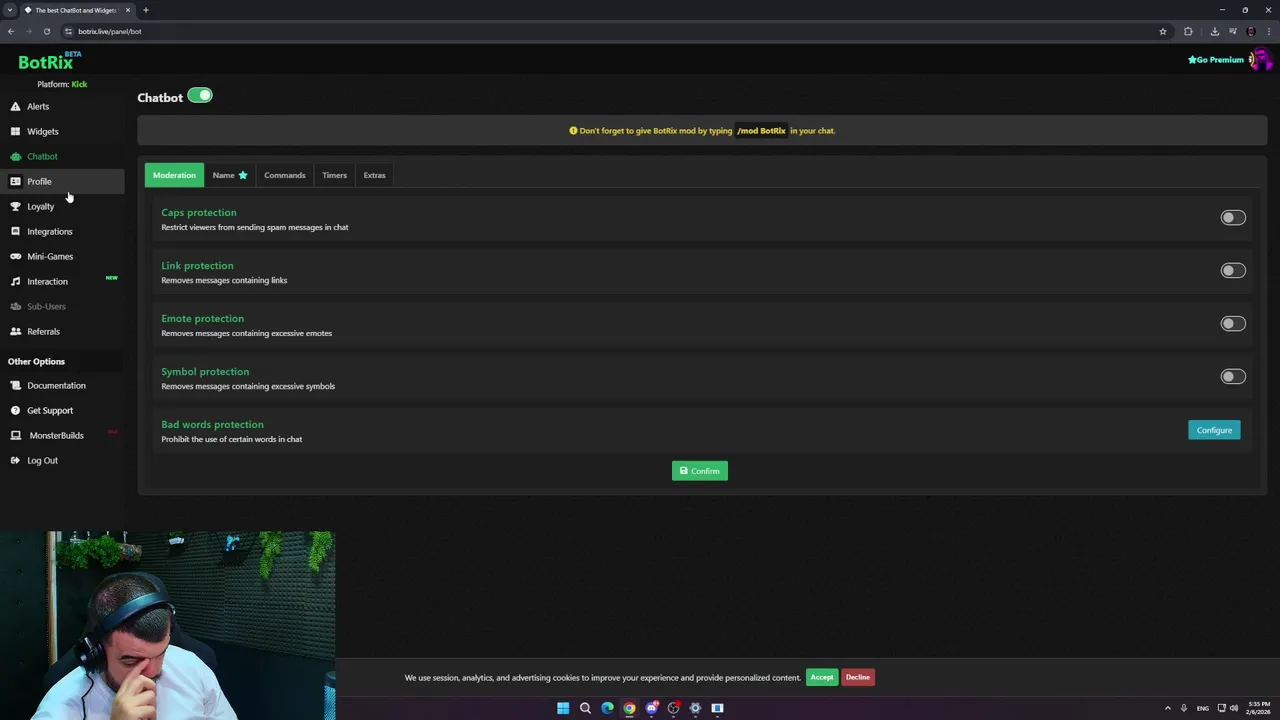Open the Timers tab
Screen dimensions: 1280x720
(x=334, y=175)
